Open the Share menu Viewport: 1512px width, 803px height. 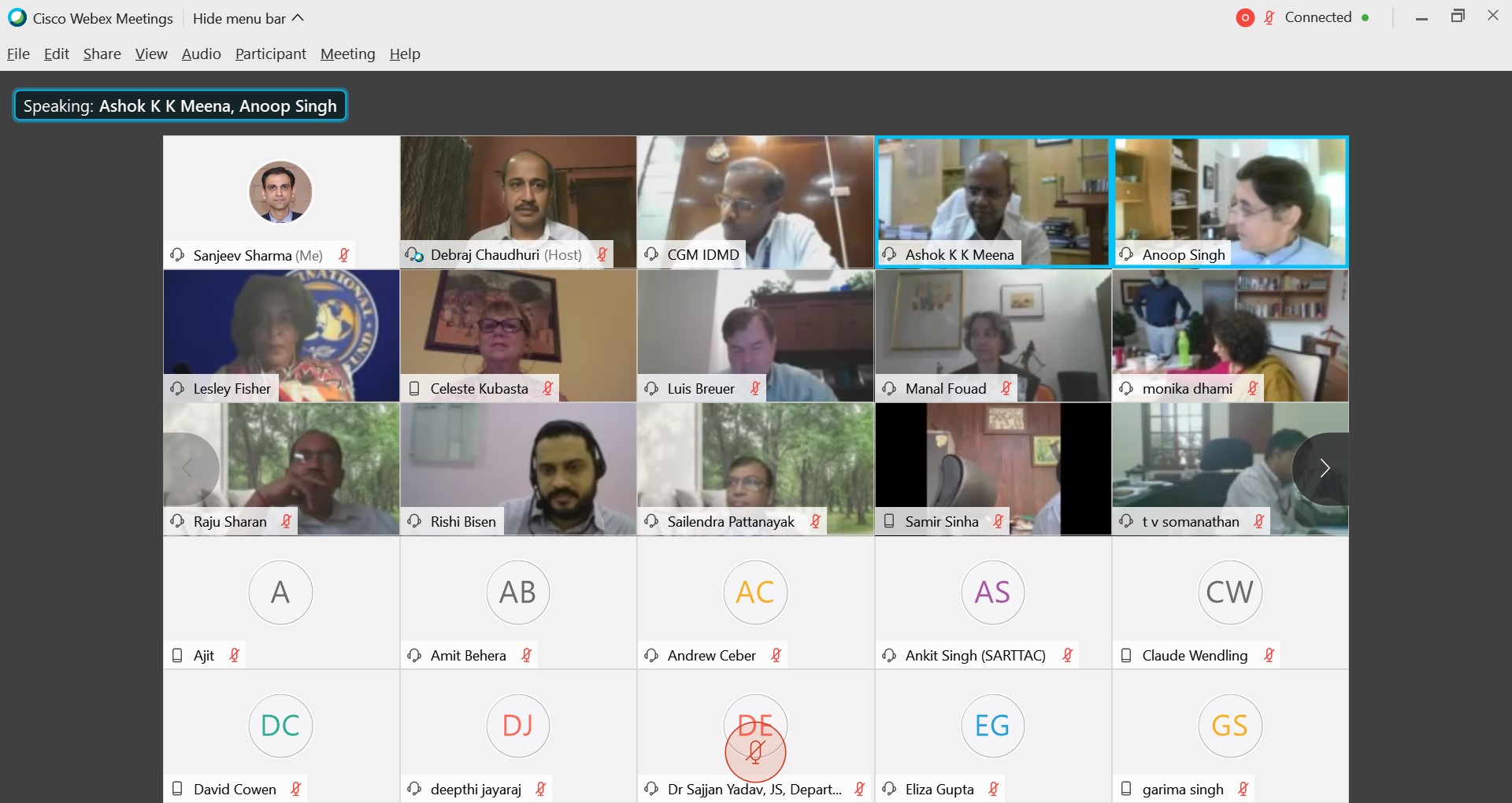click(102, 54)
